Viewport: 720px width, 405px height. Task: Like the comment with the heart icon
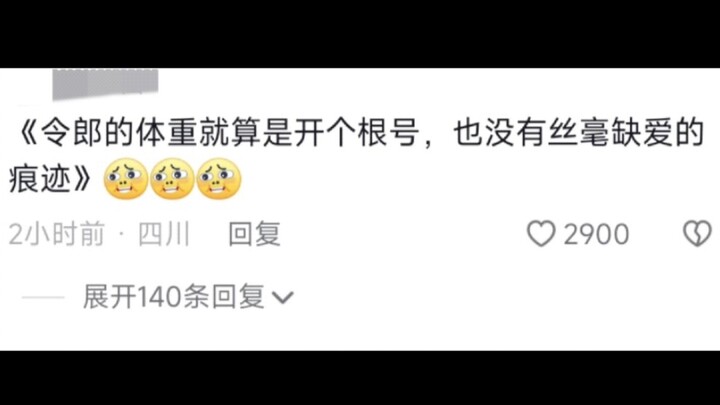pyautogui.click(x=541, y=234)
